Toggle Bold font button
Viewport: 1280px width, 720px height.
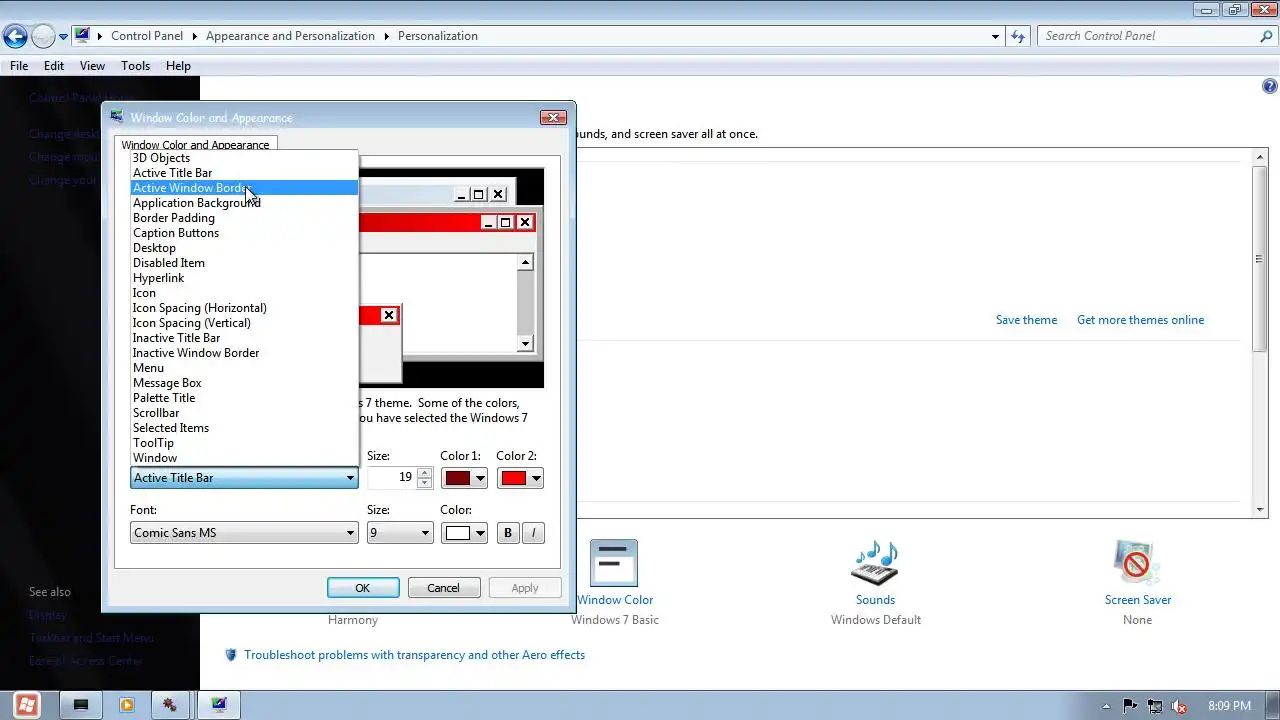tap(508, 533)
